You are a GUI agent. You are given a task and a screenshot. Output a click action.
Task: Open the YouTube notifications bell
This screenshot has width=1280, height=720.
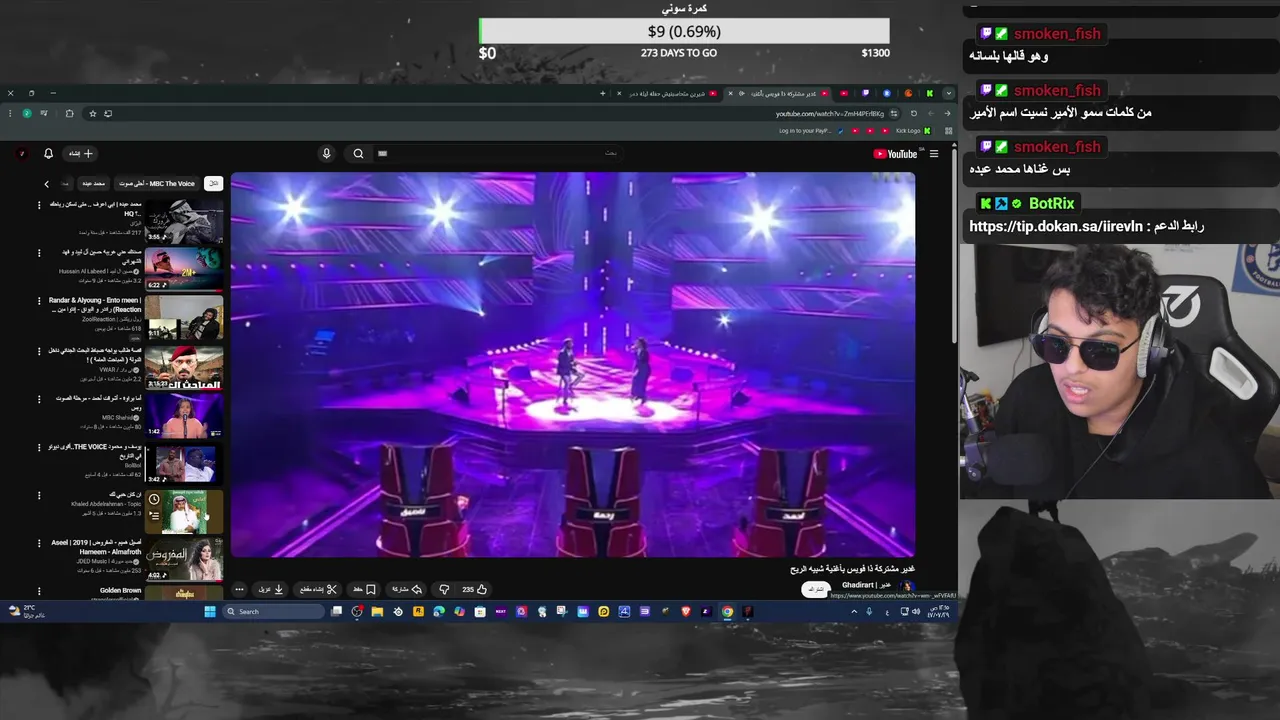click(48, 153)
